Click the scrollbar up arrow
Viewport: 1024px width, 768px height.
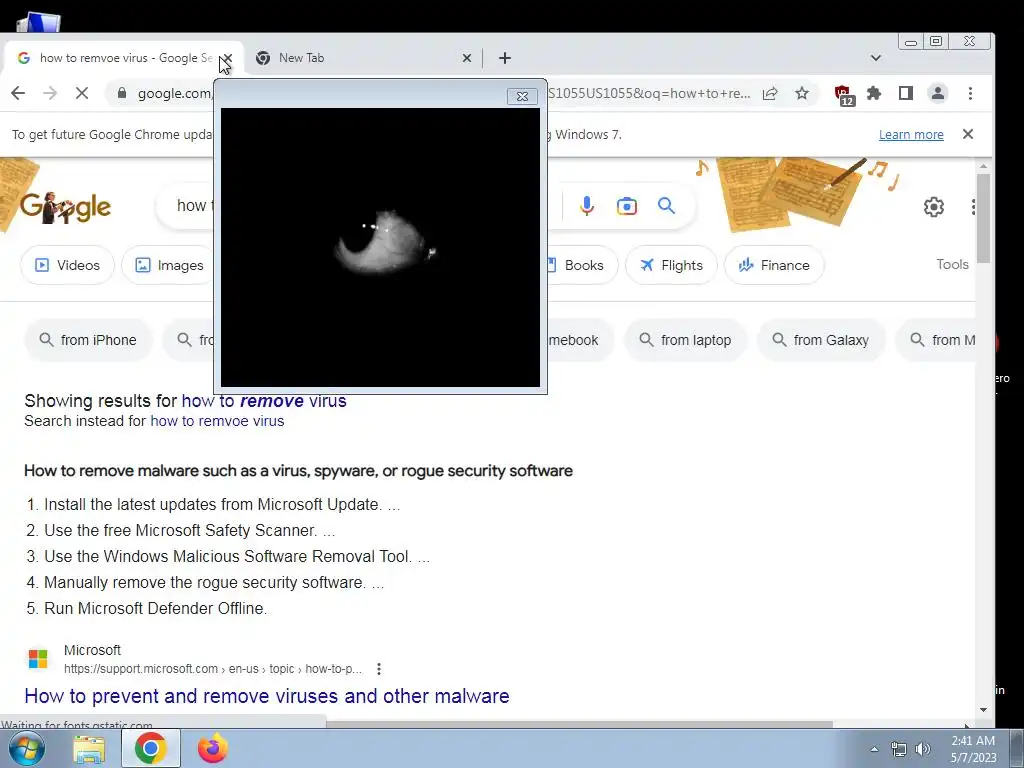(984, 167)
